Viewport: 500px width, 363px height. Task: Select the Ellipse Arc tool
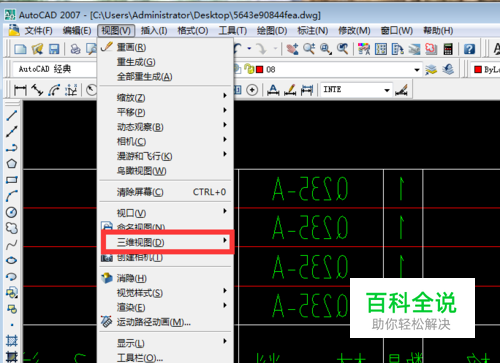[12, 276]
